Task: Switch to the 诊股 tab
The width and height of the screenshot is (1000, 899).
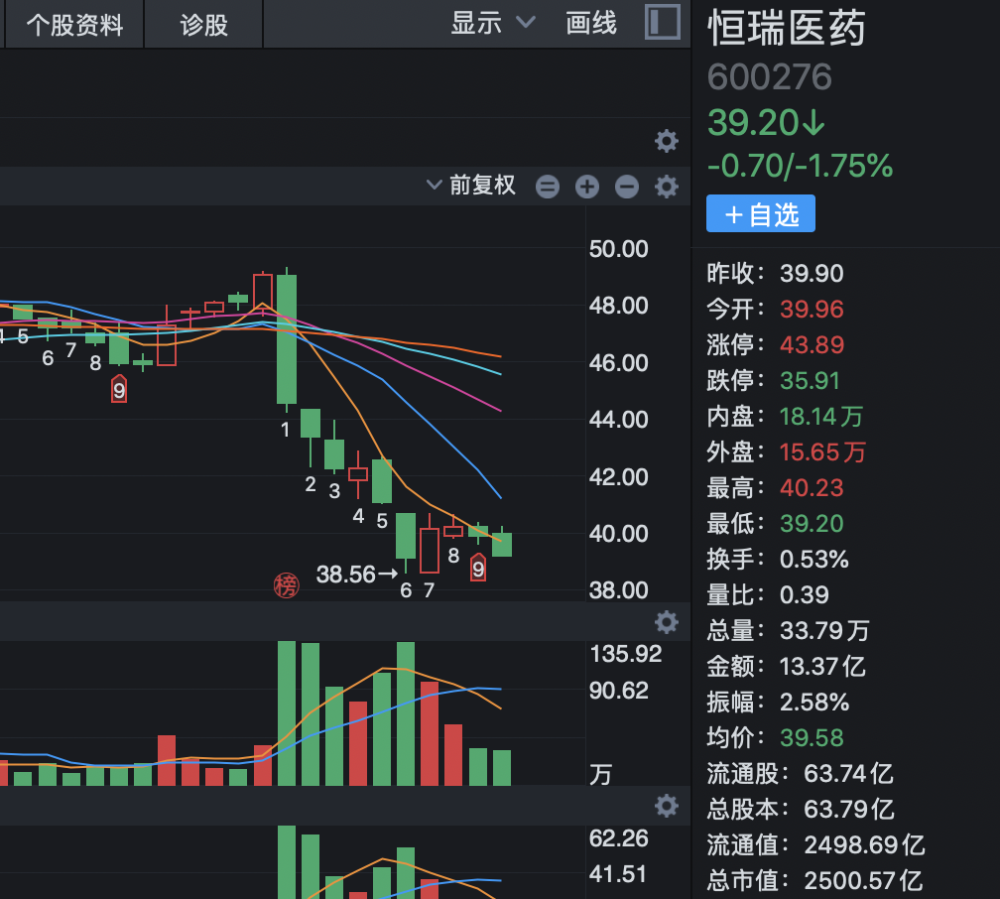Action: pyautogui.click(x=204, y=24)
